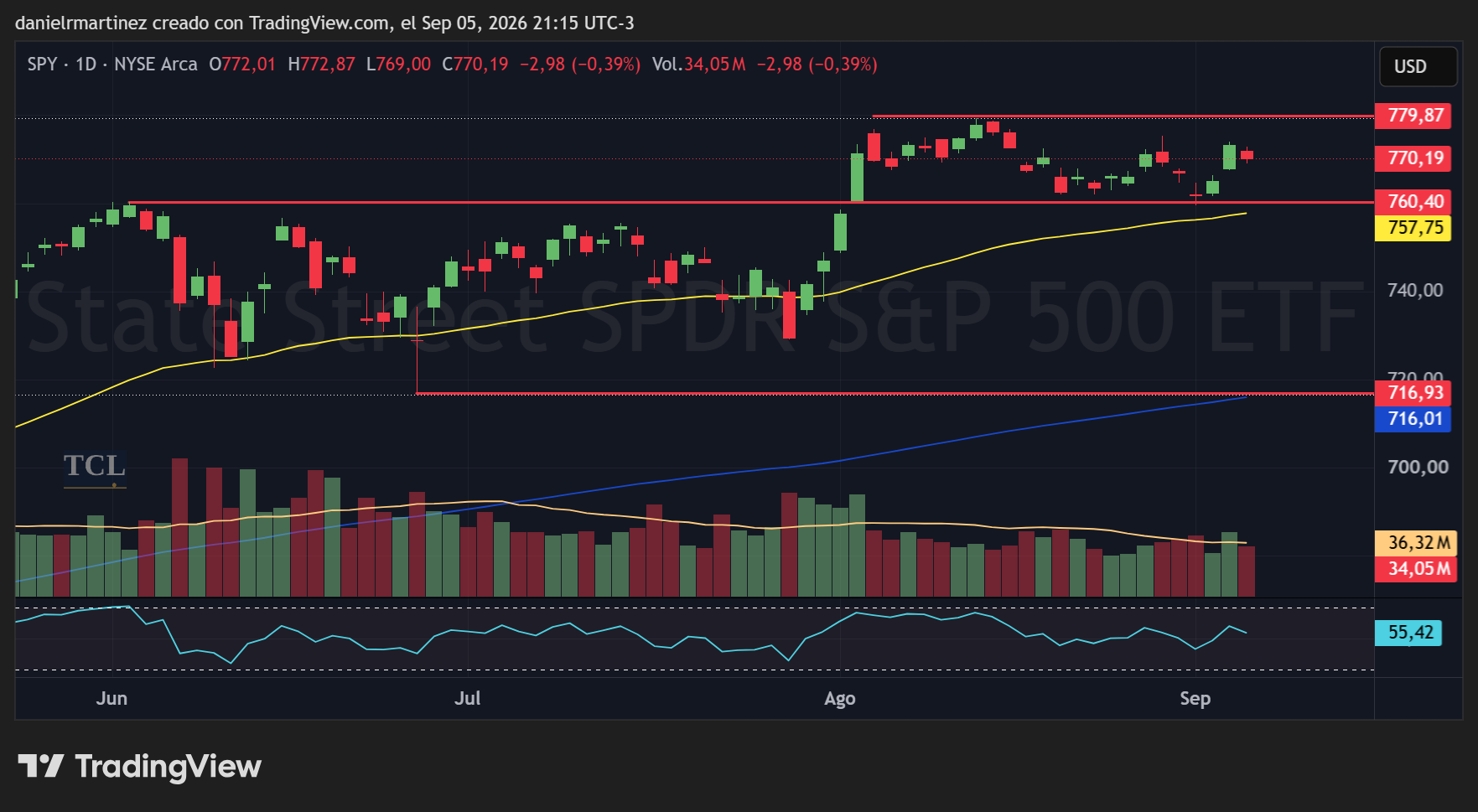Click the 55,42 RSI value label

point(1409,633)
